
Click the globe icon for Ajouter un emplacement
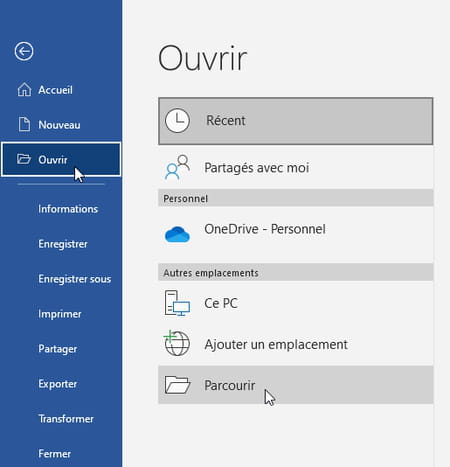coord(177,343)
